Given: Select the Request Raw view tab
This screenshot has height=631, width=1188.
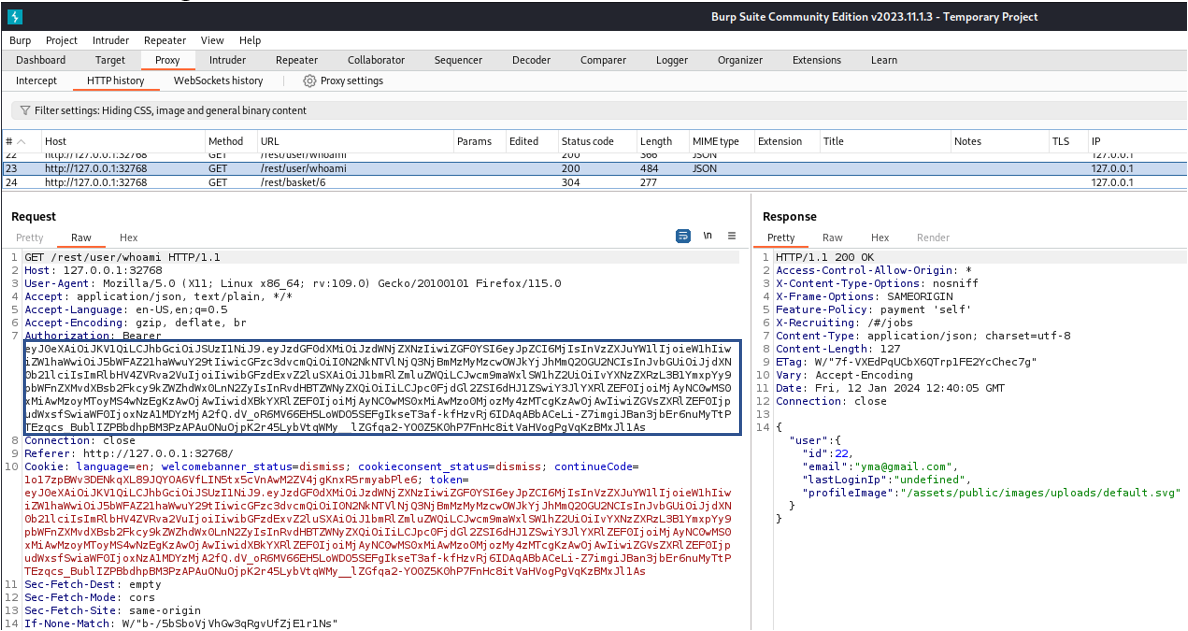Looking at the screenshot, I should click(x=81, y=237).
